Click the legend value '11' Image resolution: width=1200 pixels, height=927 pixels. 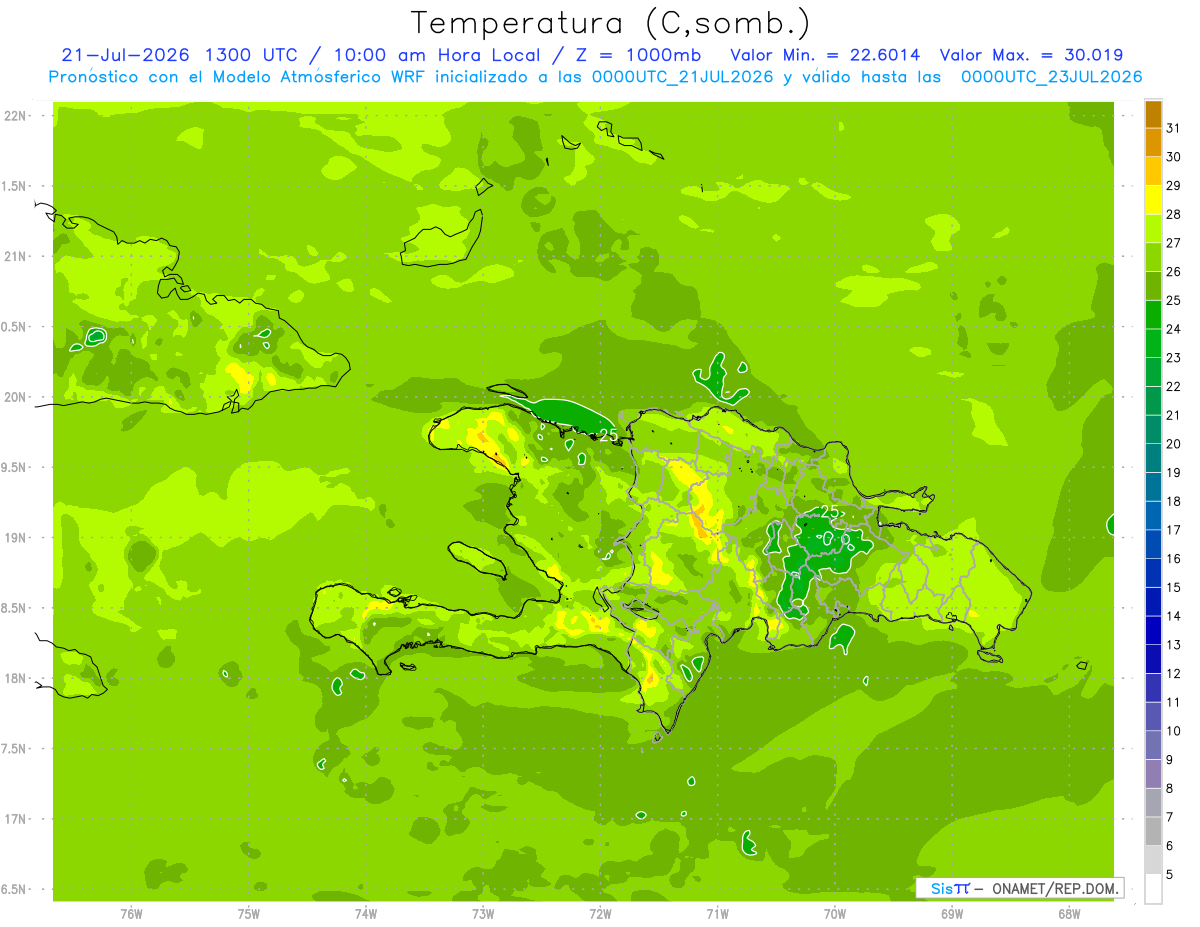click(x=1174, y=703)
